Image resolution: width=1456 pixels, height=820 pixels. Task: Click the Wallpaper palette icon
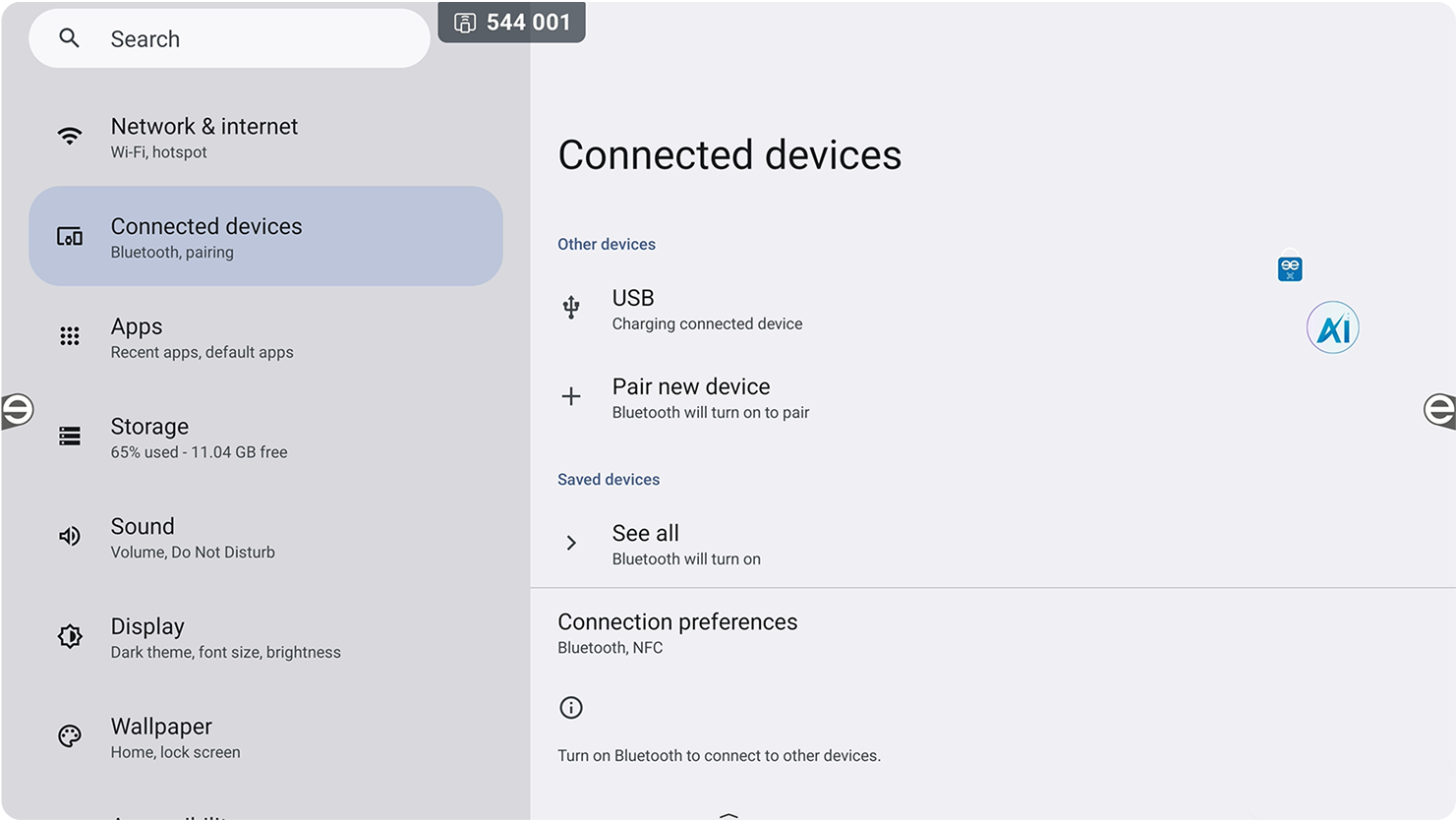tap(70, 736)
